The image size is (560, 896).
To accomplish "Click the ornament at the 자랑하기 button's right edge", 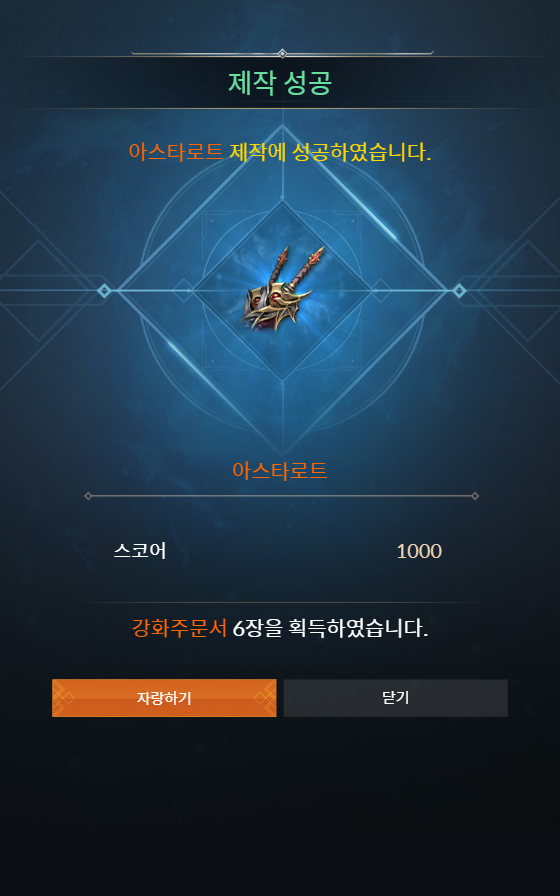I will pos(265,698).
